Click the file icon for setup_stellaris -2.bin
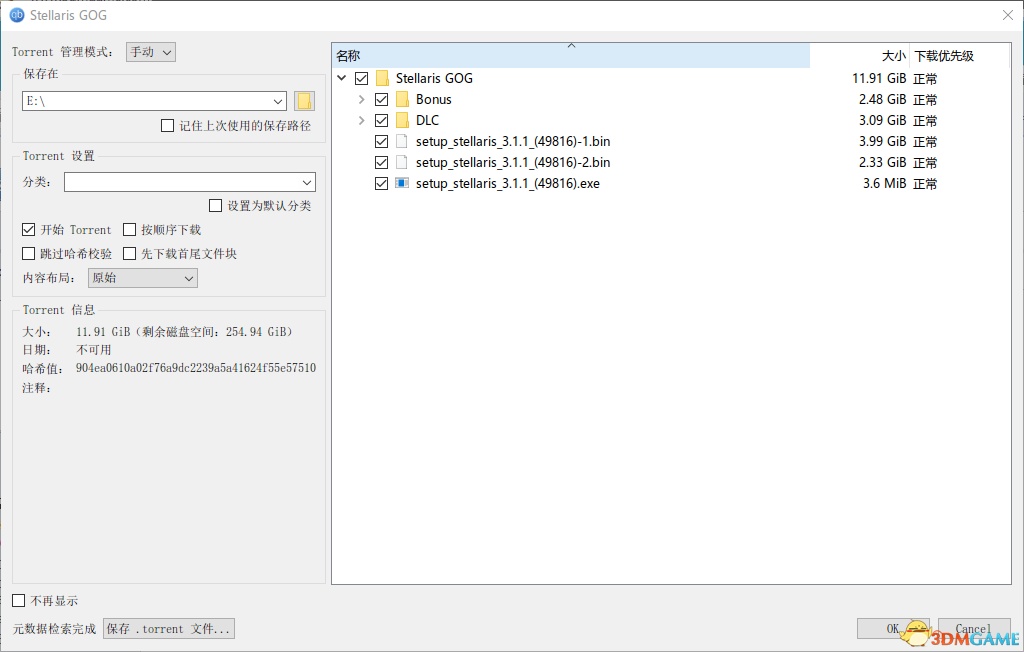 coord(402,162)
